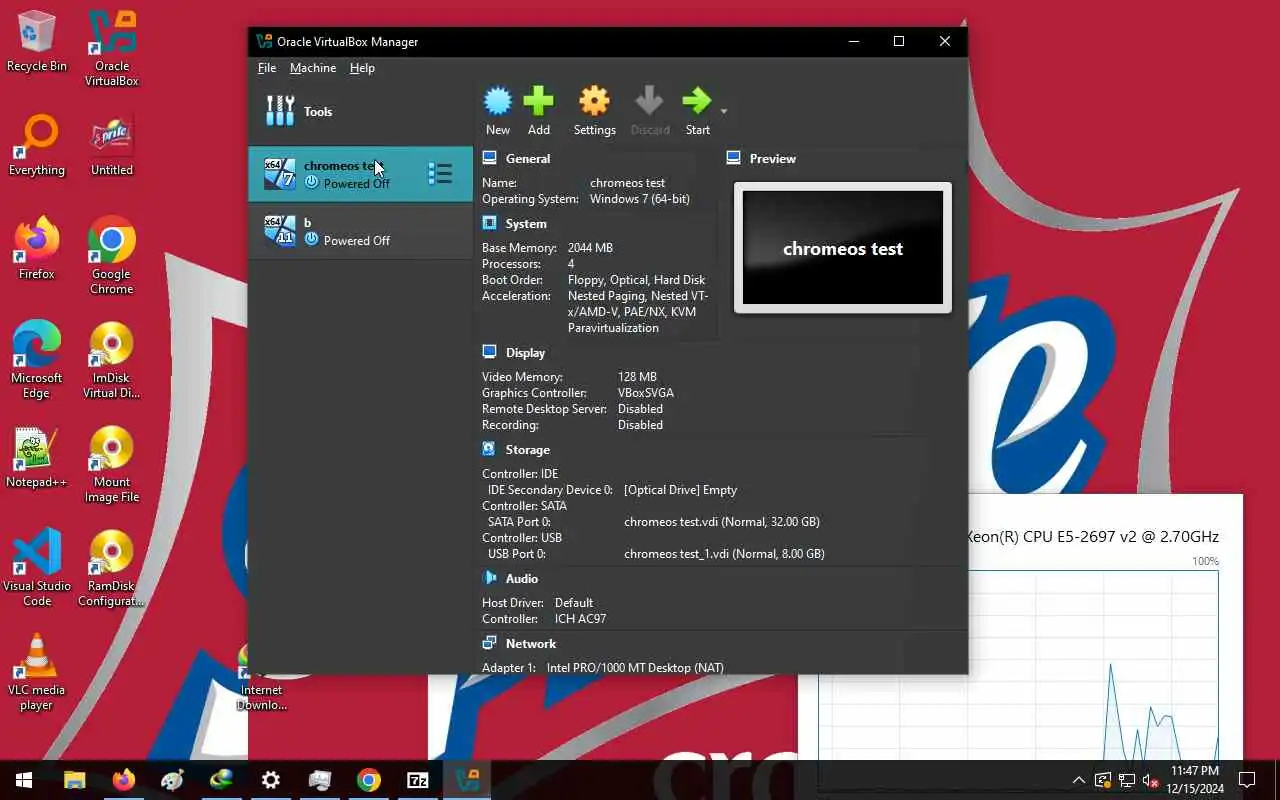Open the Recycle Bin desktop icon
Screen dimensions: 1280x800
pos(37,42)
